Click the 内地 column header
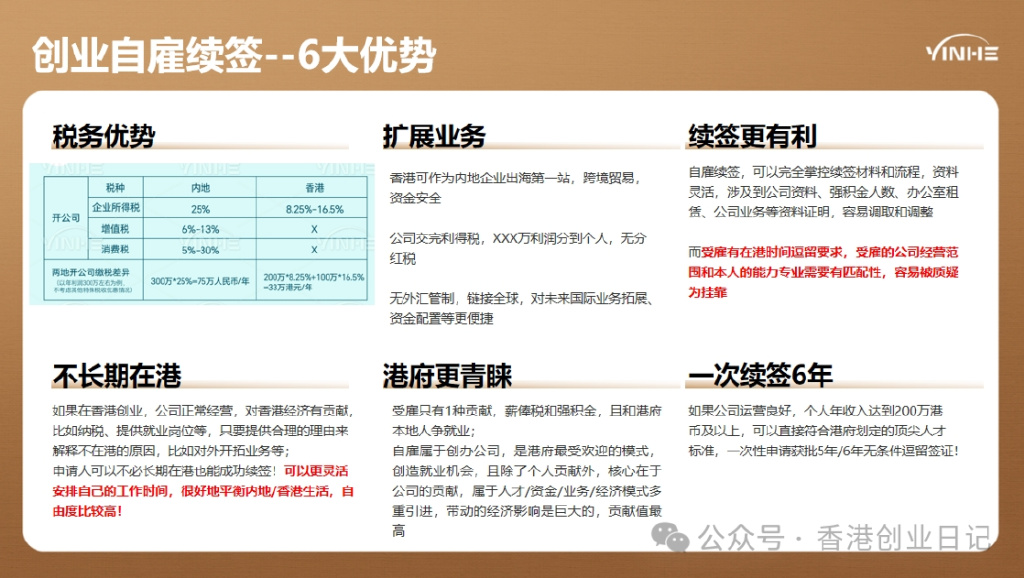 point(200,187)
